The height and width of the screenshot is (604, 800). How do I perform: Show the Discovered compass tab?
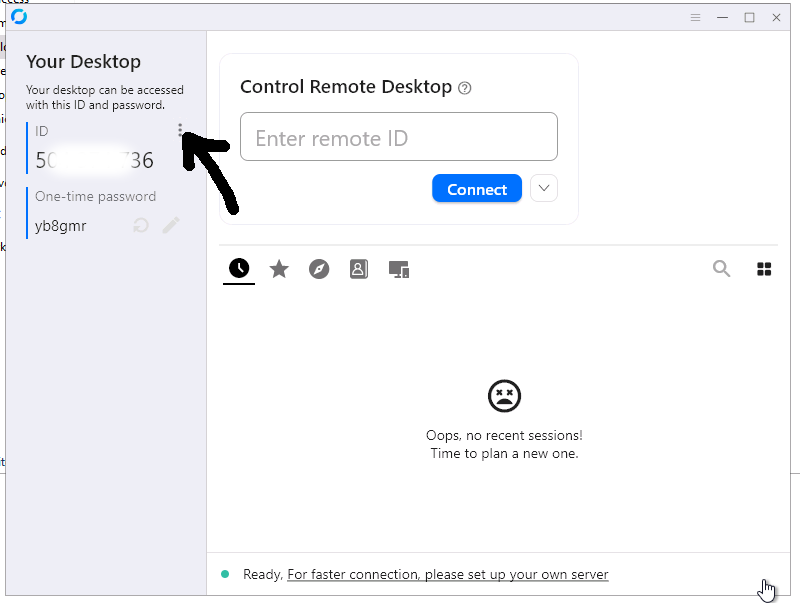pos(319,268)
